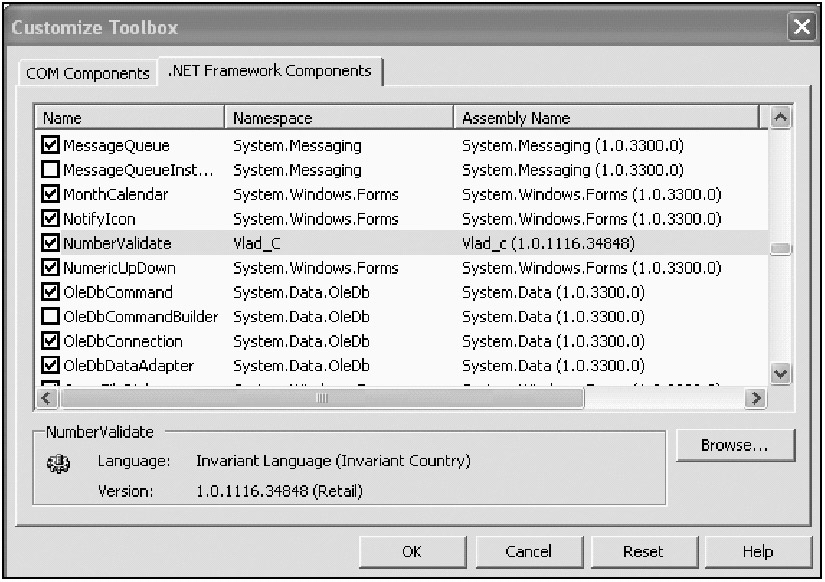Uncheck the OleDbDataAdapter checkbox
Image resolution: width=825 pixels, height=582 pixels.
point(50,366)
